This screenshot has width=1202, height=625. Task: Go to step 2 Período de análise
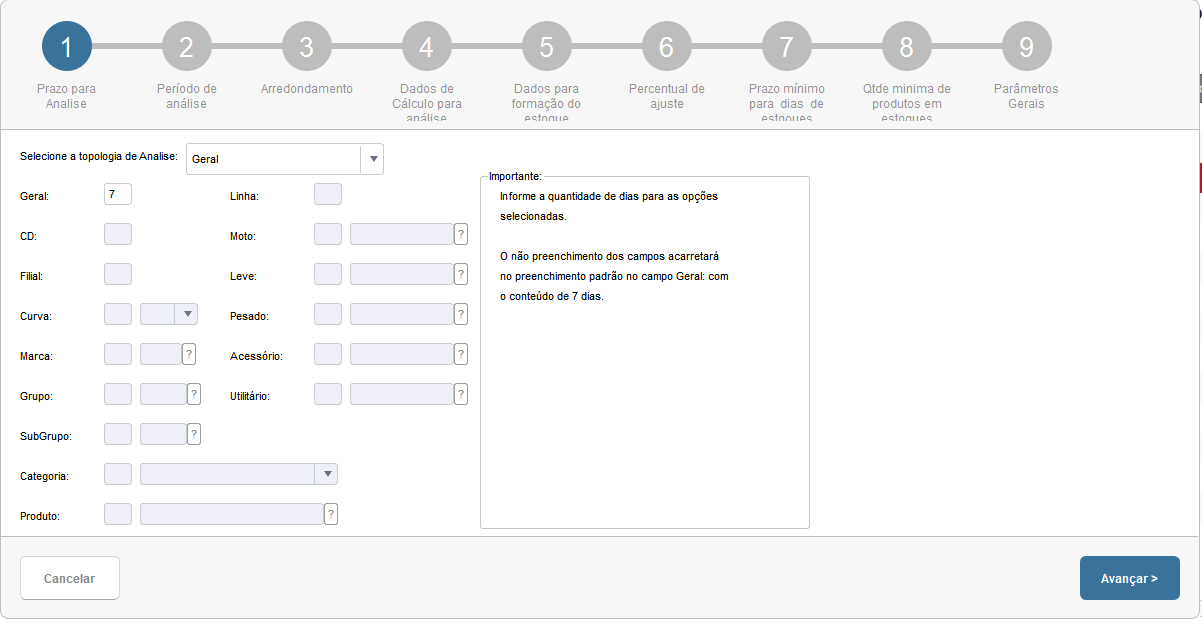tap(187, 46)
